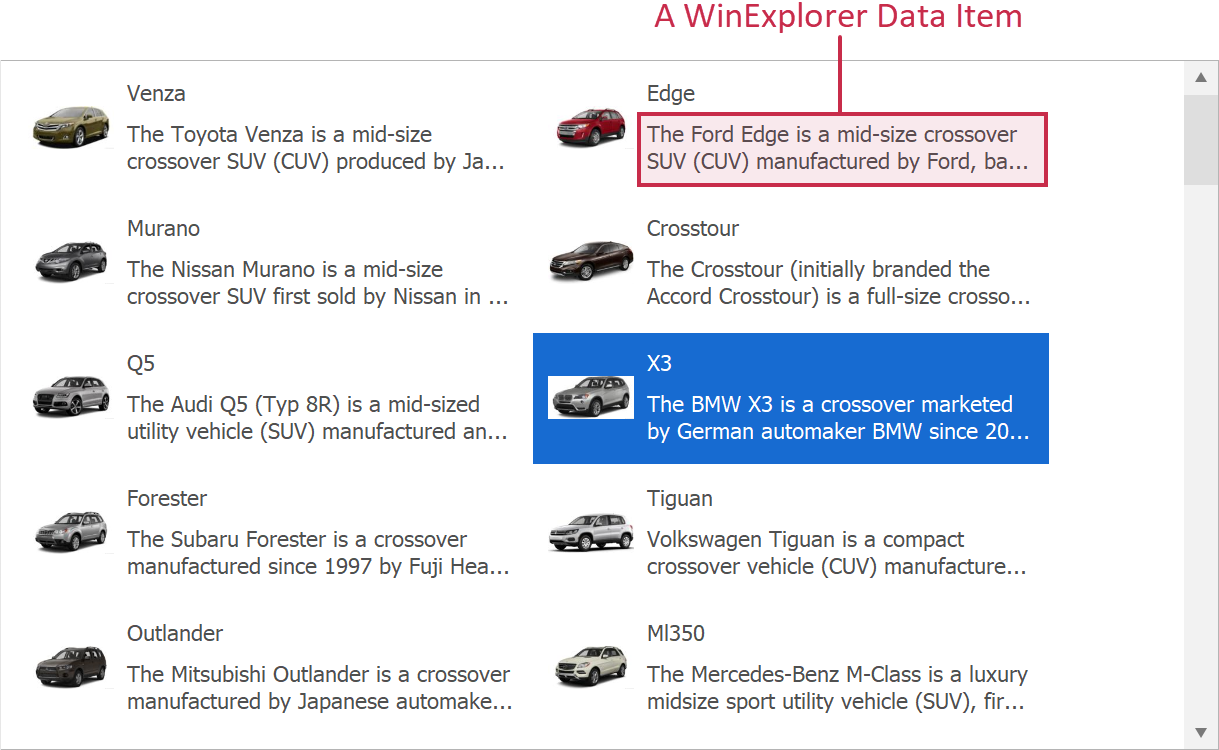Click the Murano car picture
This screenshot has width=1219, height=750.
[x=71, y=262]
